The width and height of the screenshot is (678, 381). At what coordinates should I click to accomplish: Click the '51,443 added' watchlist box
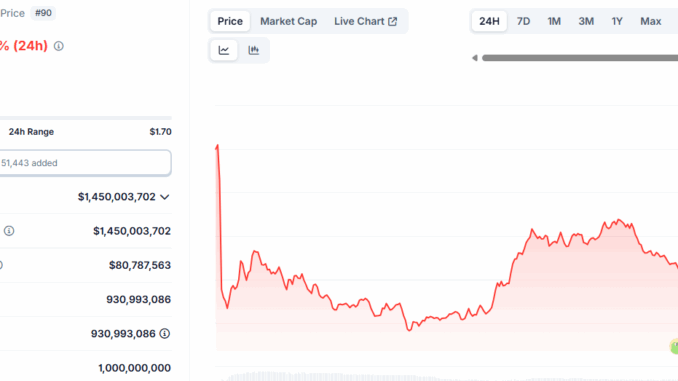click(85, 163)
